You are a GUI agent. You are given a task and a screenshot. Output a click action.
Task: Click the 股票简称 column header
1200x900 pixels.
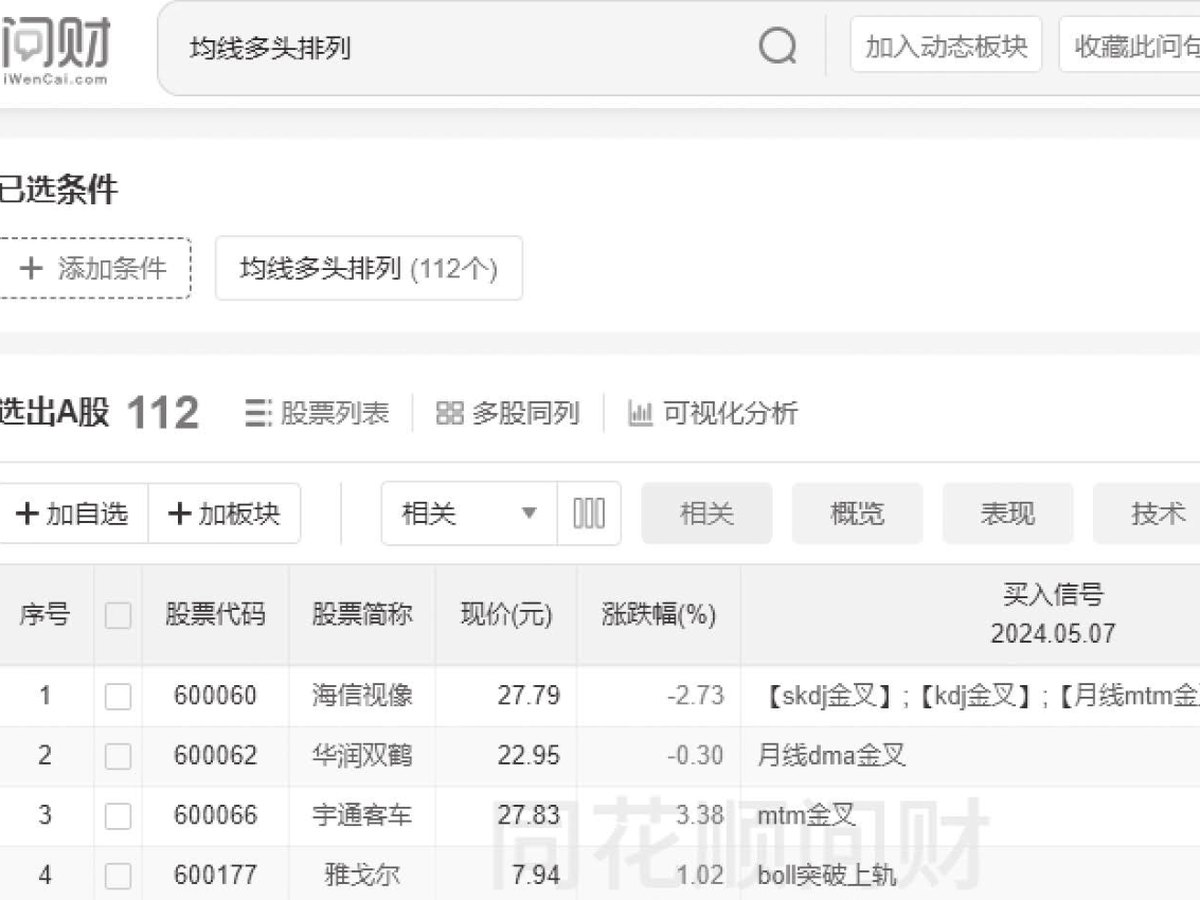(362, 615)
